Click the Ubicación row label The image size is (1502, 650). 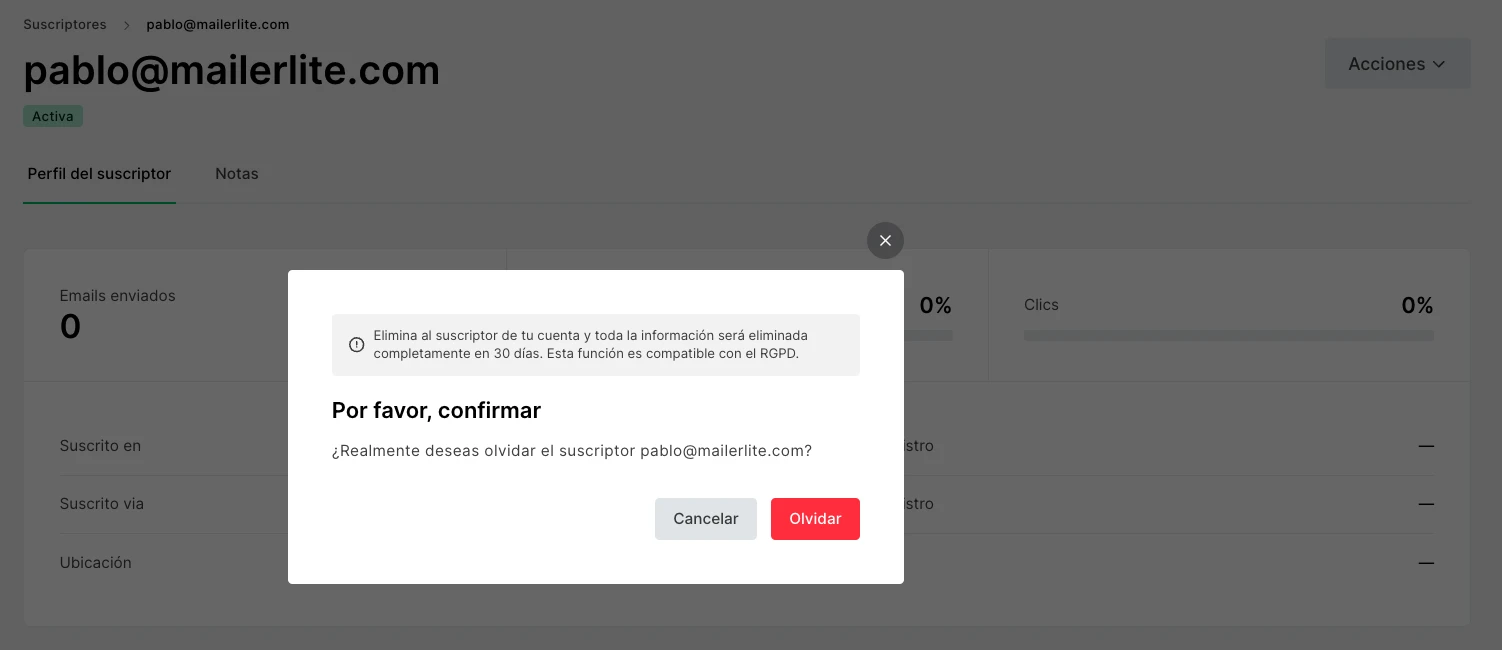(96, 563)
